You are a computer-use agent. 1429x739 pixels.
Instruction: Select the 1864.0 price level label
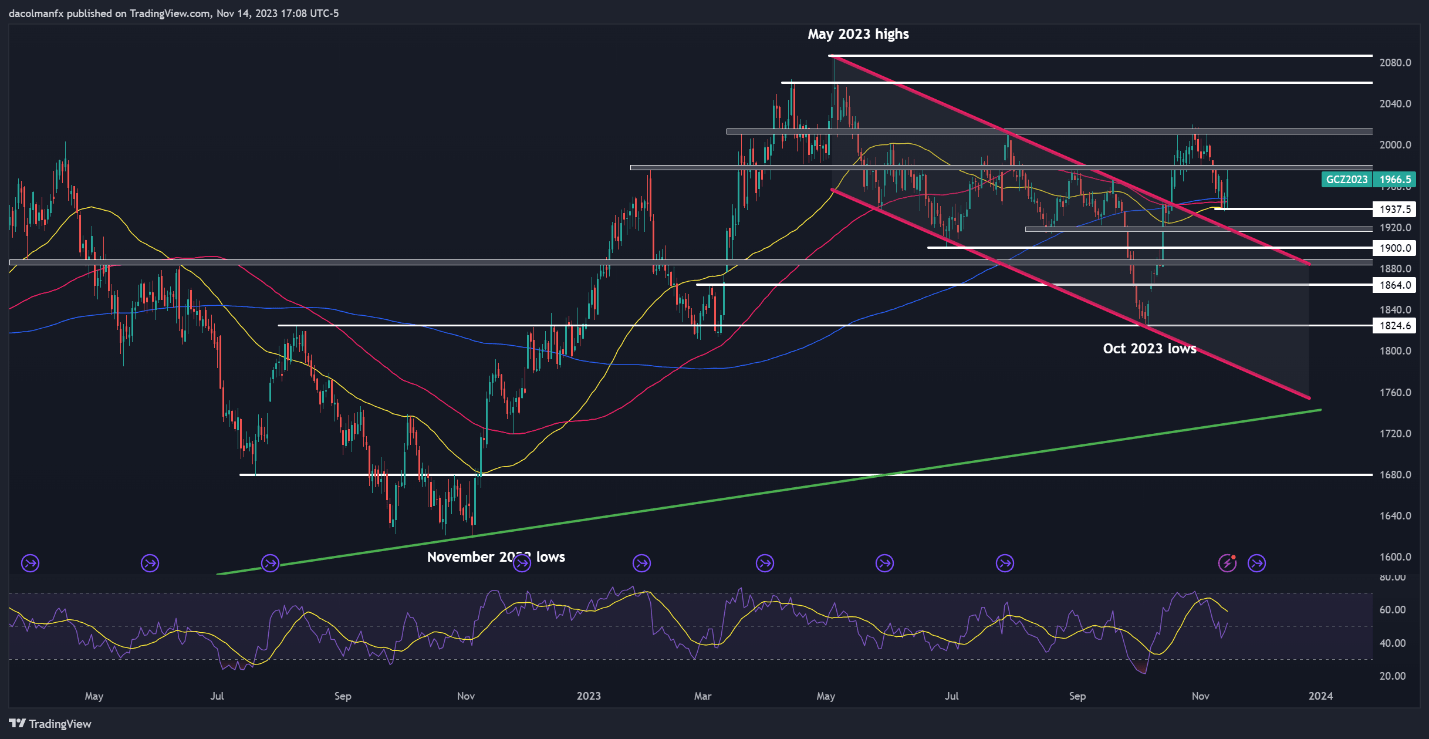pyautogui.click(x=1394, y=285)
